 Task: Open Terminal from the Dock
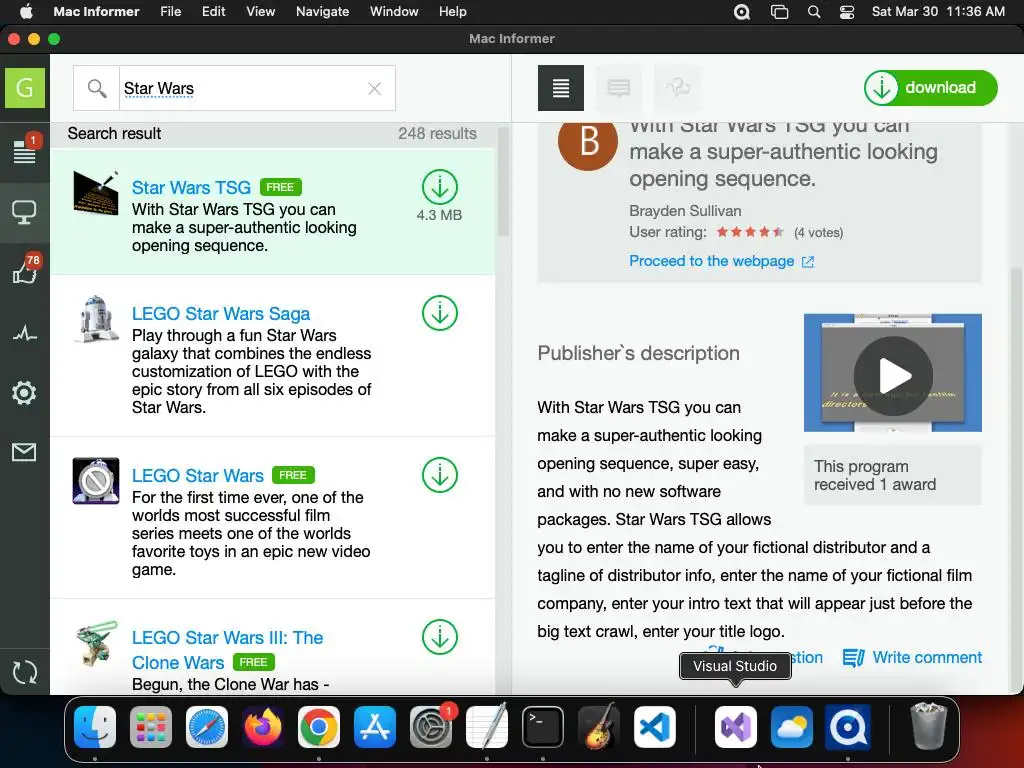(543, 727)
